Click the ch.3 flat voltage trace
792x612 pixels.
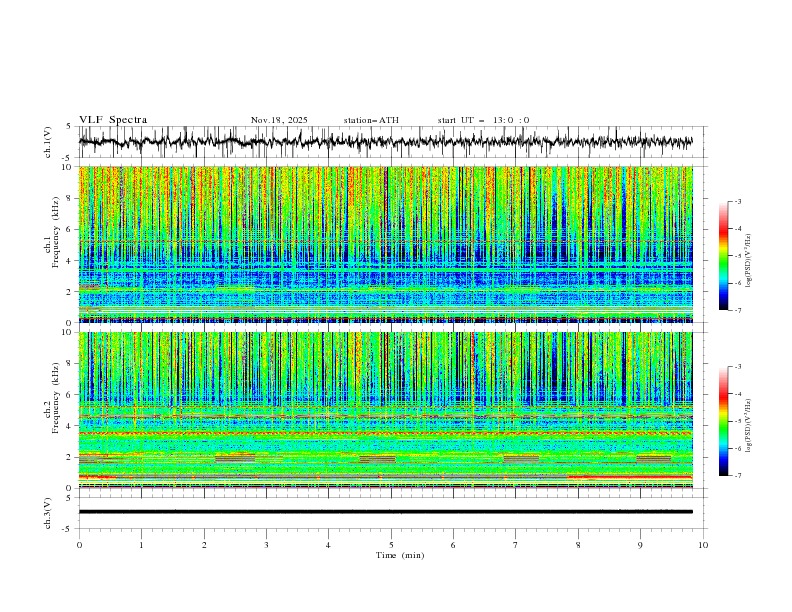[385, 512]
